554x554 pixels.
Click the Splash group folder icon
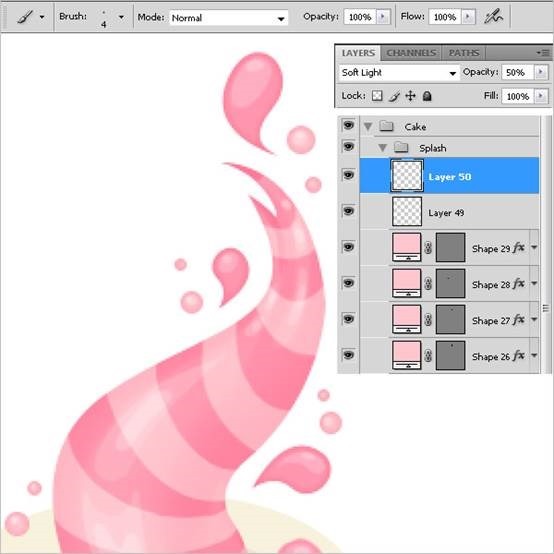coord(401,147)
